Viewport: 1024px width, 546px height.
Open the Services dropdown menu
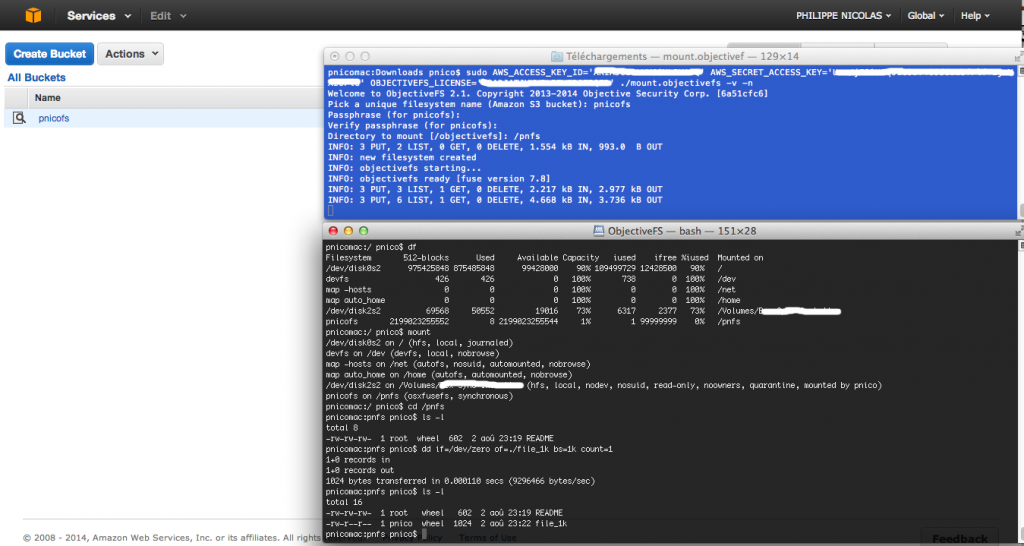click(99, 16)
